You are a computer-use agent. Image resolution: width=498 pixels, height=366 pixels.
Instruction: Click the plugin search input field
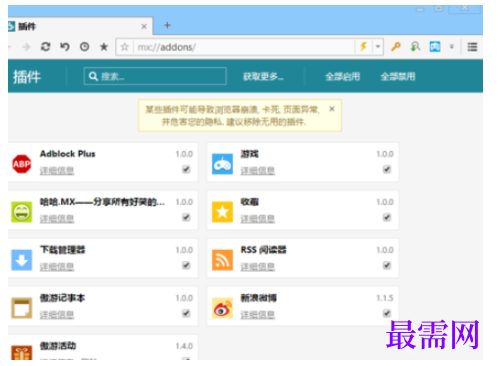pyautogui.click(x=155, y=76)
